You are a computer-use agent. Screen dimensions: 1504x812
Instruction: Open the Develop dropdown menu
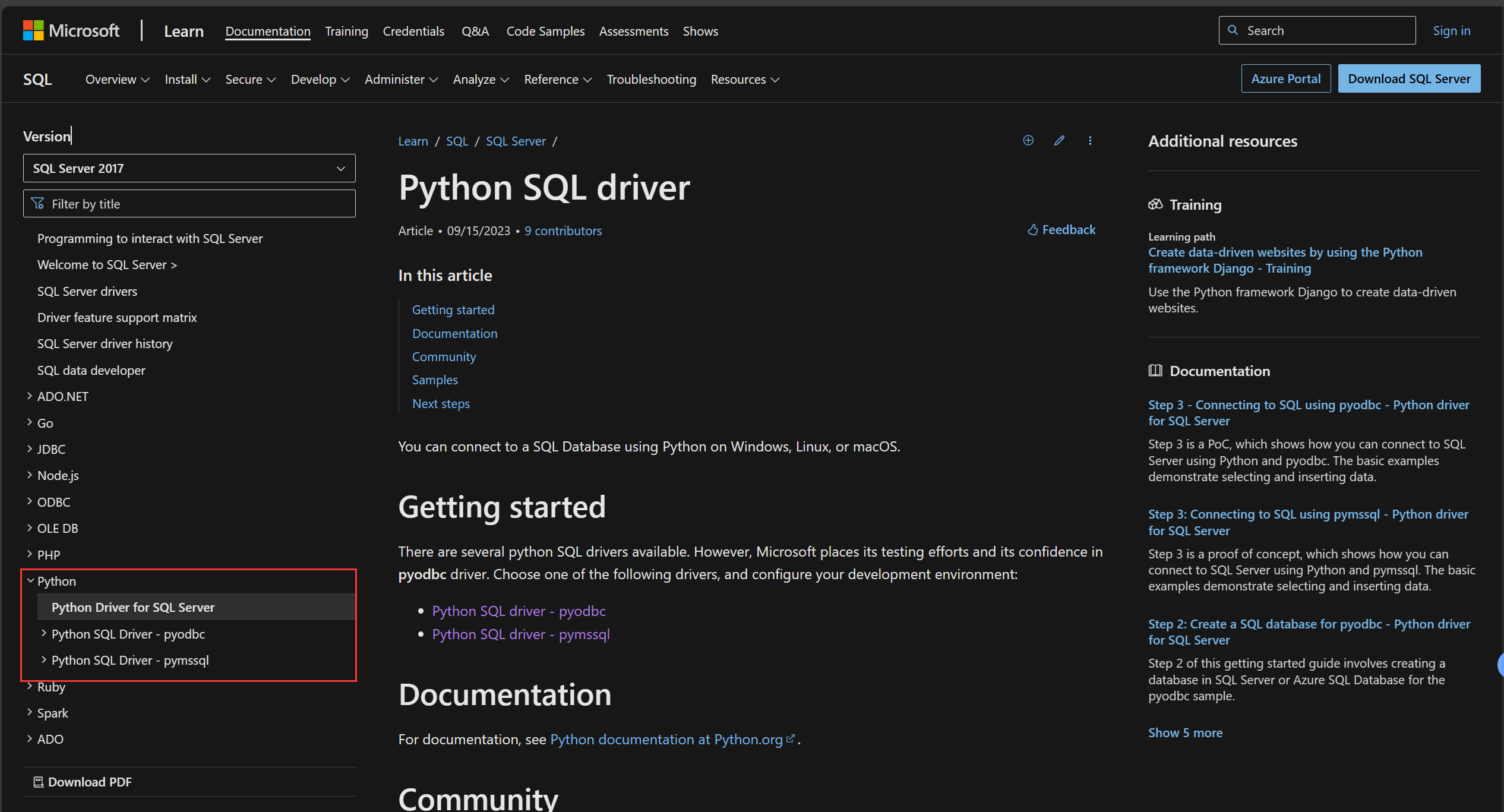(x=320, y=79)
